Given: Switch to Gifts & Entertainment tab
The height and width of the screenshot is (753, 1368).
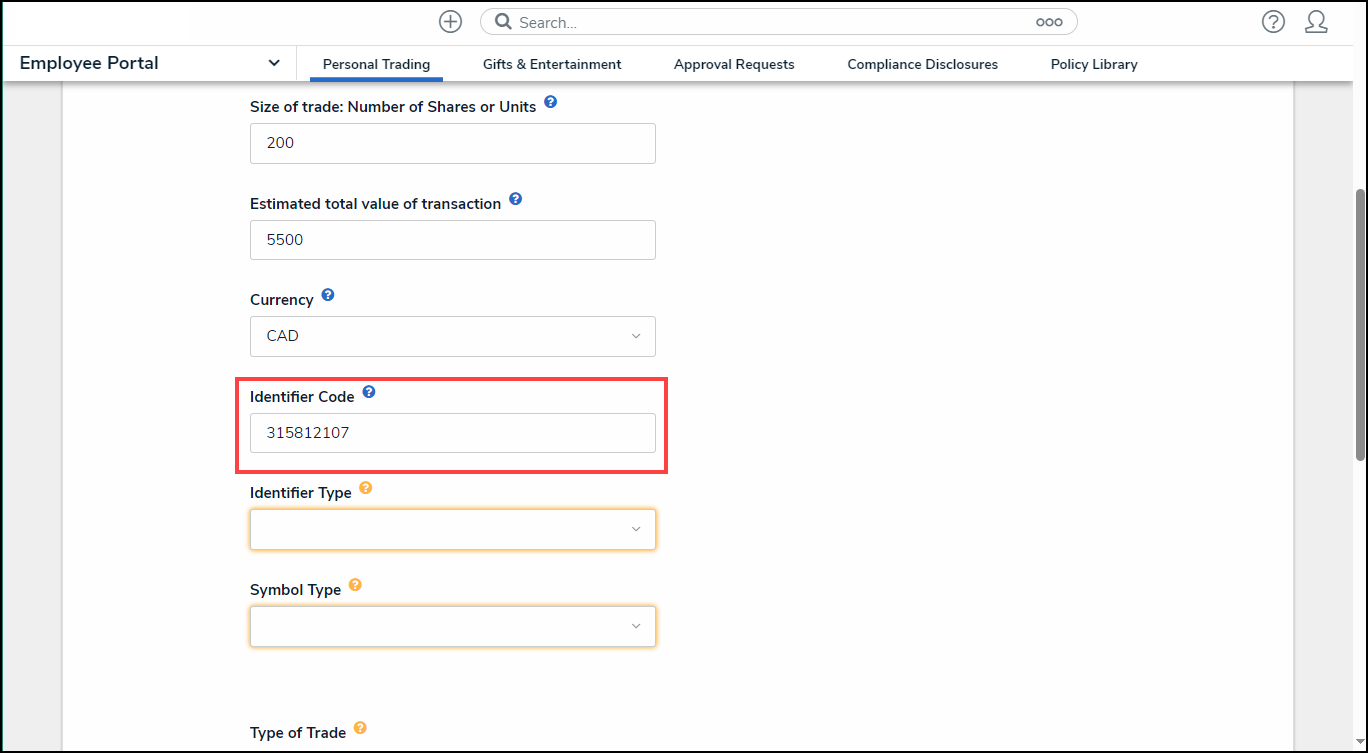Looking at the screenshot, I should tap(551, 64).
